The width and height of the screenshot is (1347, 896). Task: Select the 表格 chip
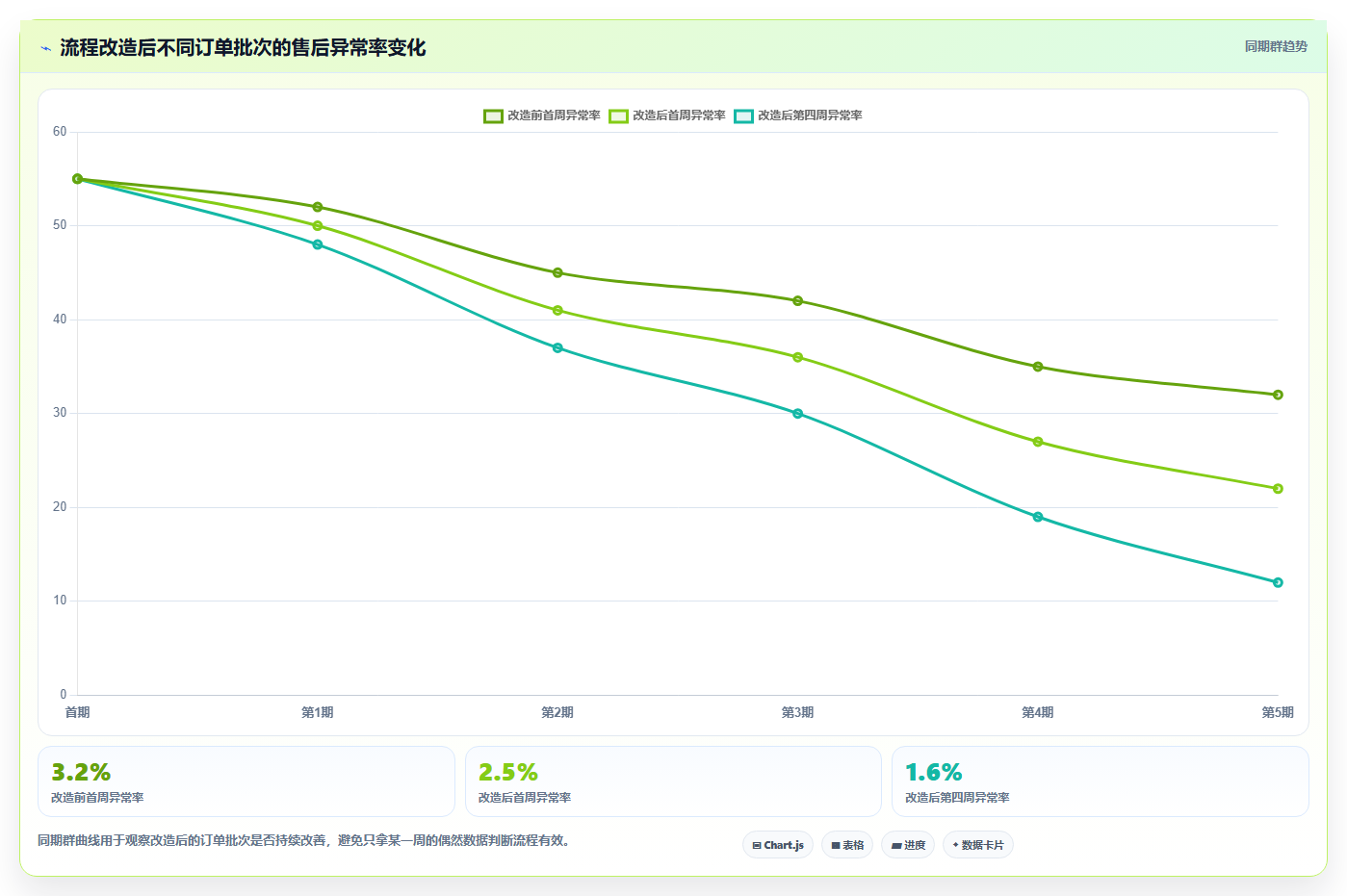[x=847, y=845]
